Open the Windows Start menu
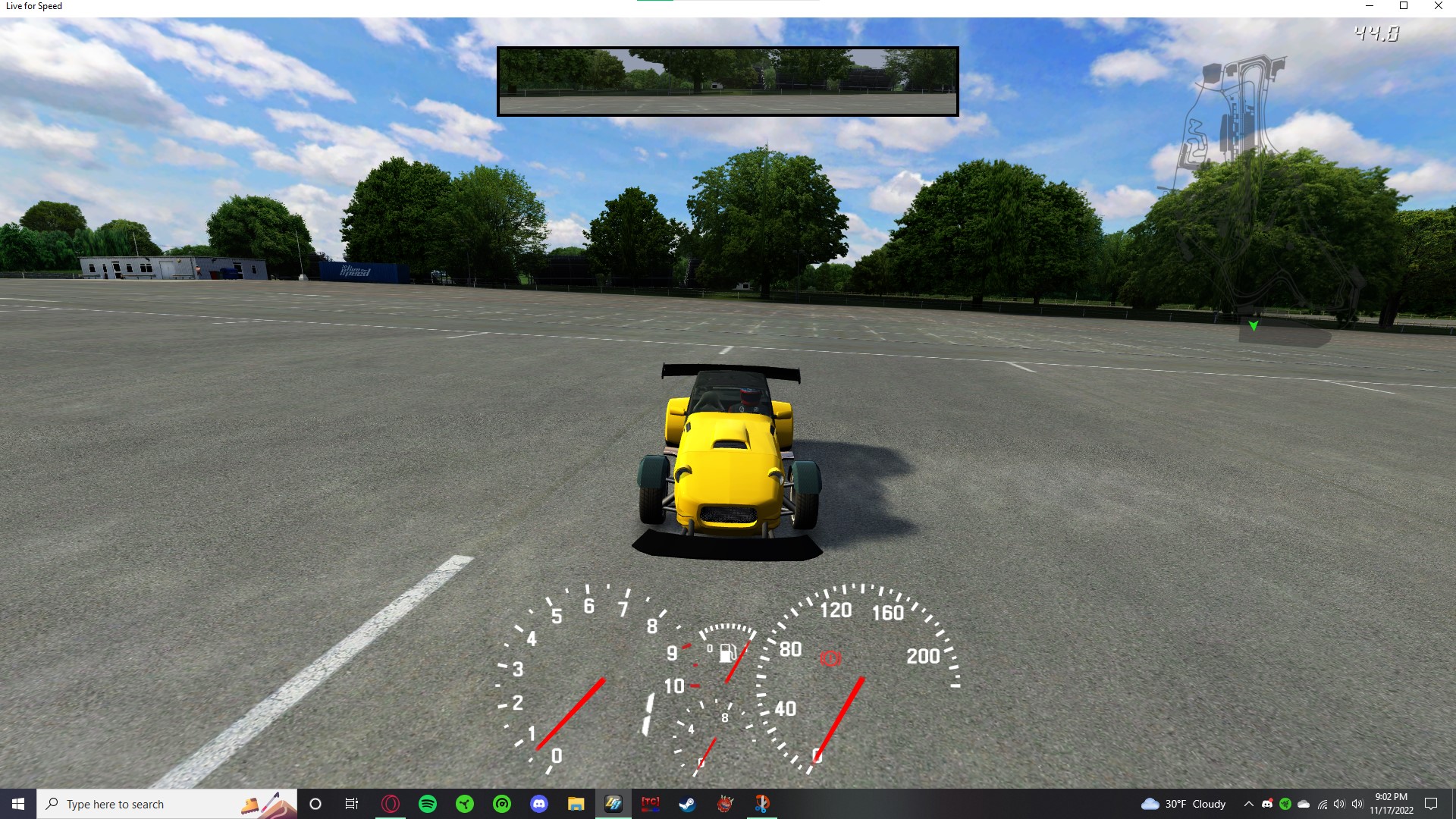The image size is (1456, 819). pos(18,804)
